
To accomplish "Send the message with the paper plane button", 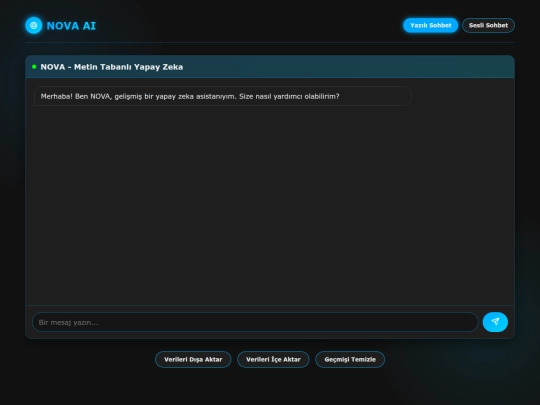I will tap(495, 322).
